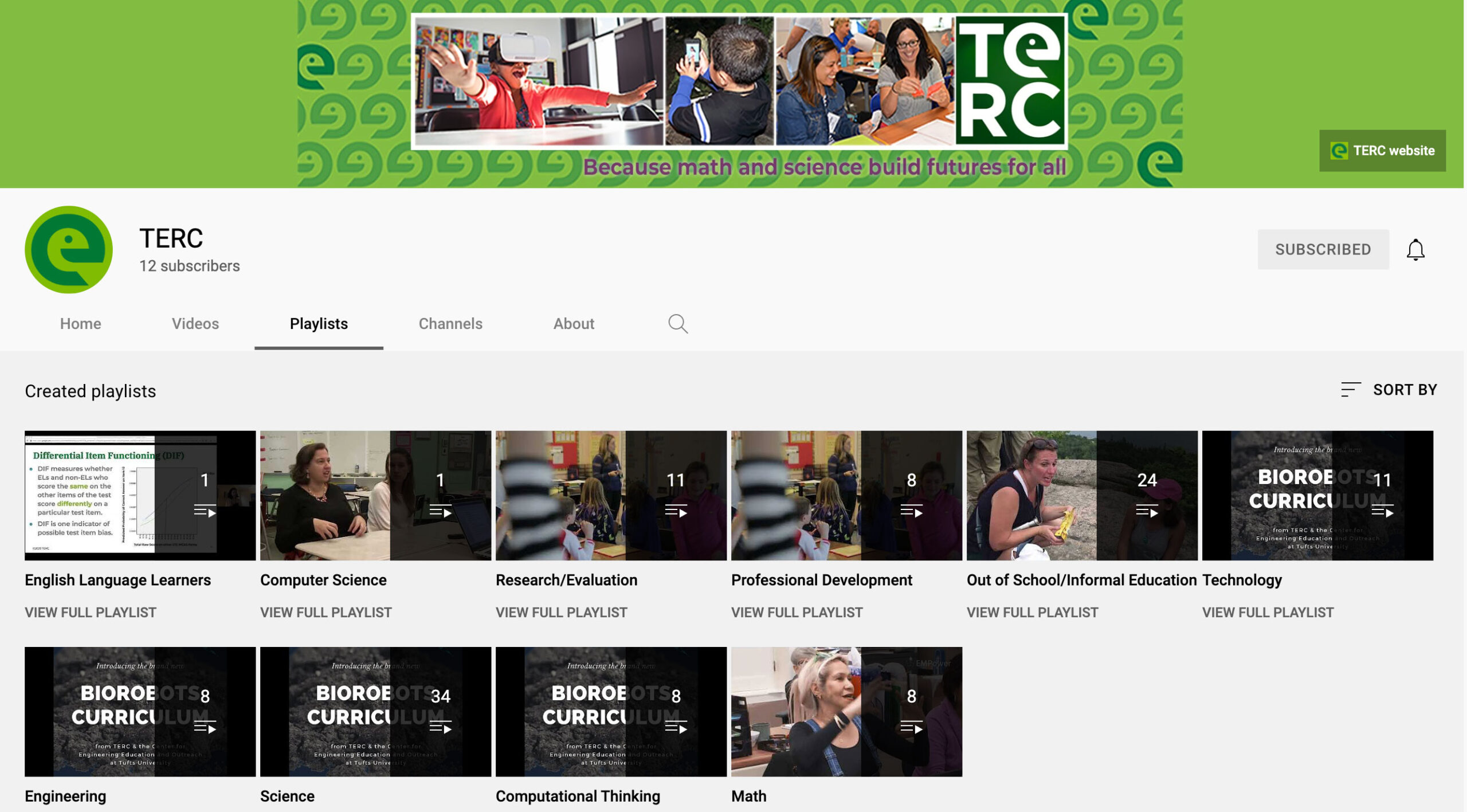View full Out of School/Informal Education playlist

pos(1033,612)
